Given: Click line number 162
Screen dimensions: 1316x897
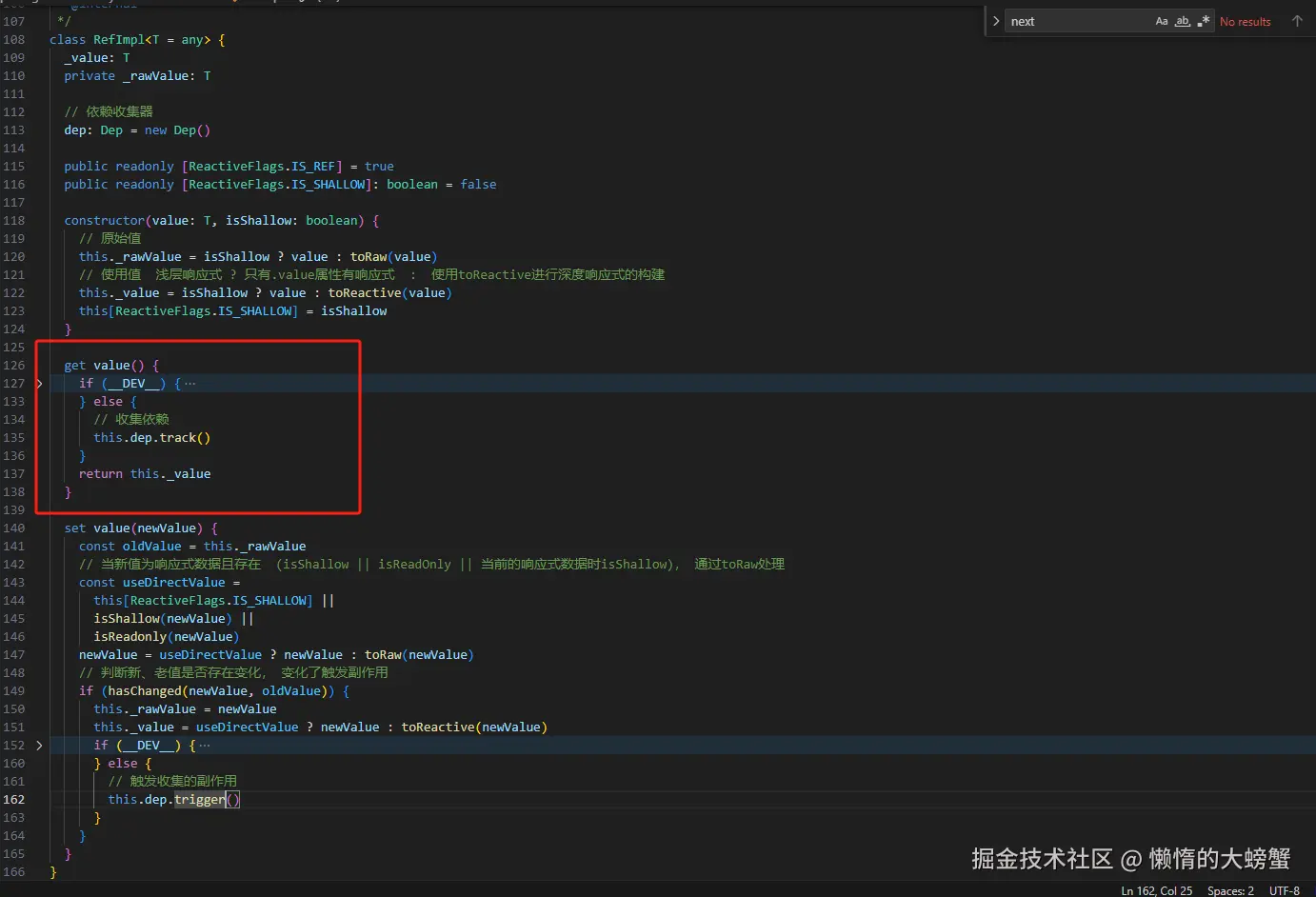Looking at the screenshot, I should [x=14, y=800].
